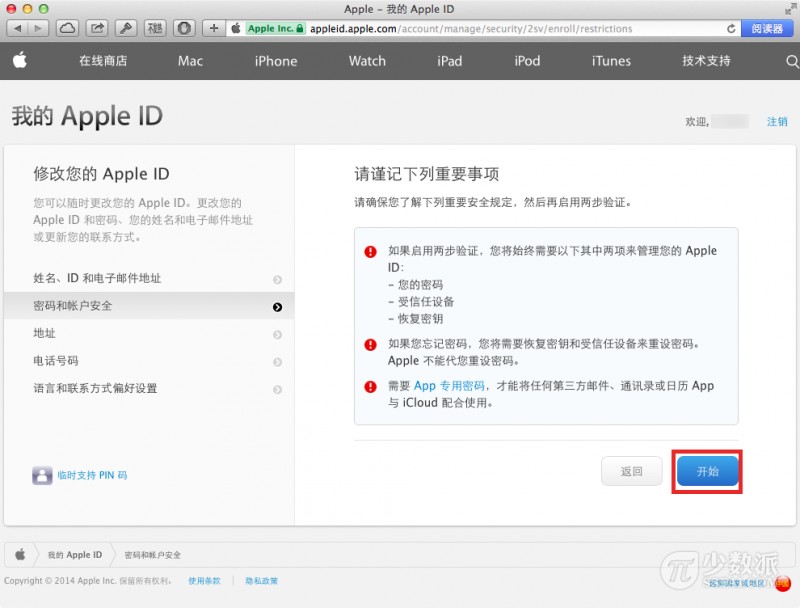Open Reader view 阅读器 button
The image size is (800, 608).
(x=767, y=29)
